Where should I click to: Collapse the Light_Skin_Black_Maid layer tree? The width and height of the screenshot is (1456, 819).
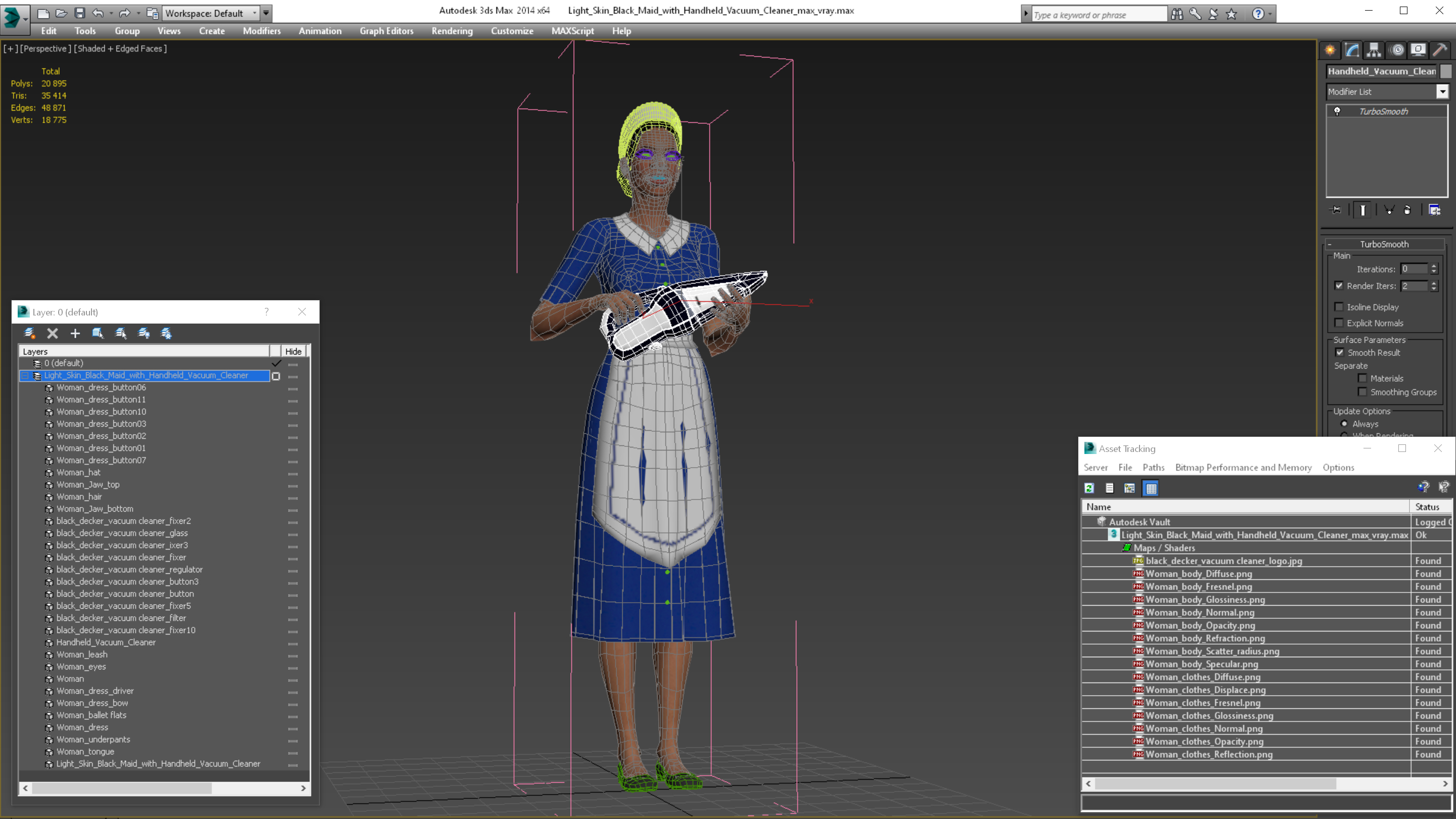click(x=25, y=375)
